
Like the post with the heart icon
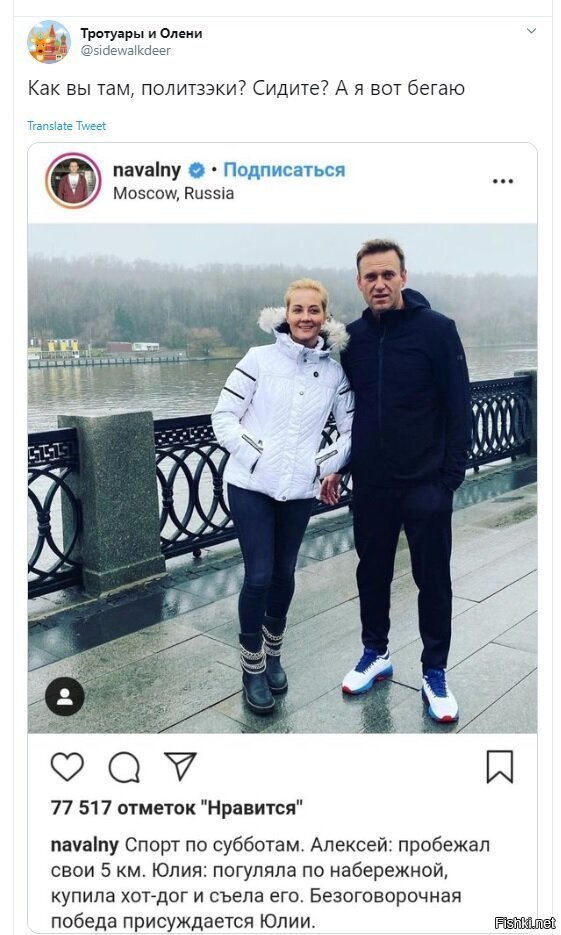pyautogui.click(x=67, y=767)
